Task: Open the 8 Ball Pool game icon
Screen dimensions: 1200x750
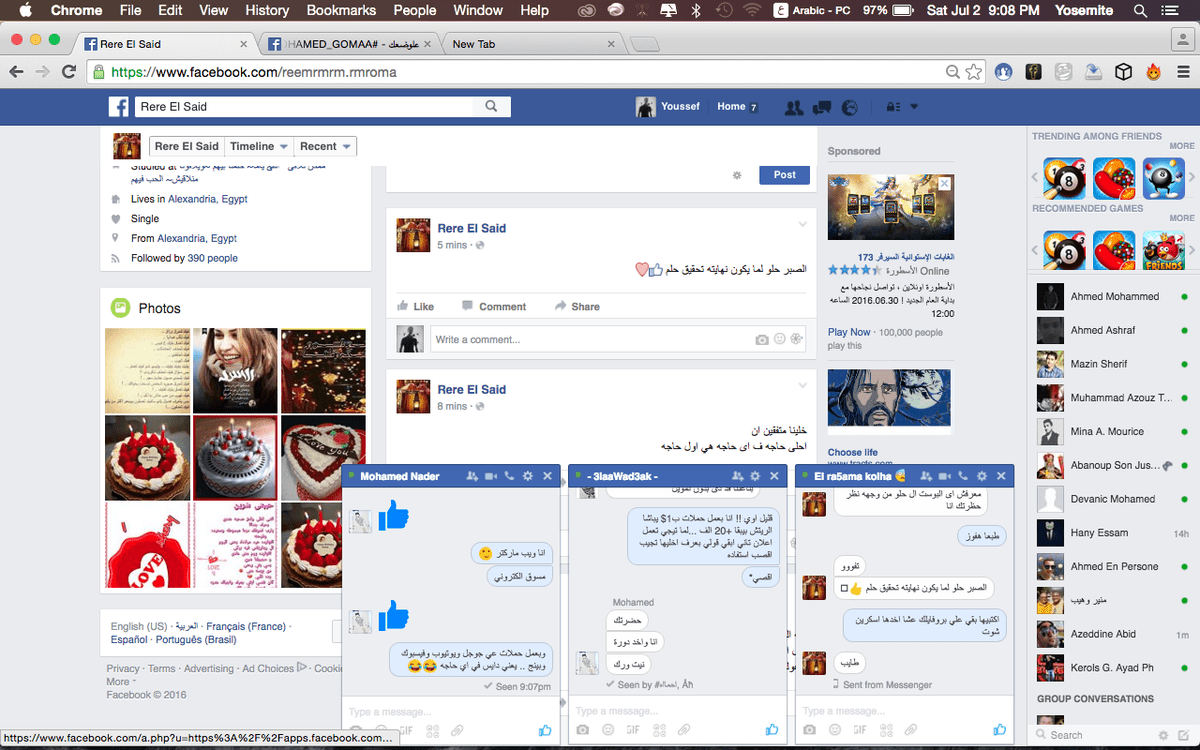Action: coord(1065,179)
